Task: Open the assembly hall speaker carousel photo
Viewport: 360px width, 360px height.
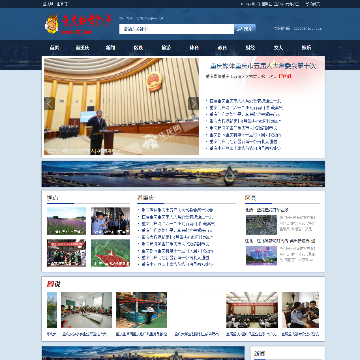Action: tap(121, 106)
